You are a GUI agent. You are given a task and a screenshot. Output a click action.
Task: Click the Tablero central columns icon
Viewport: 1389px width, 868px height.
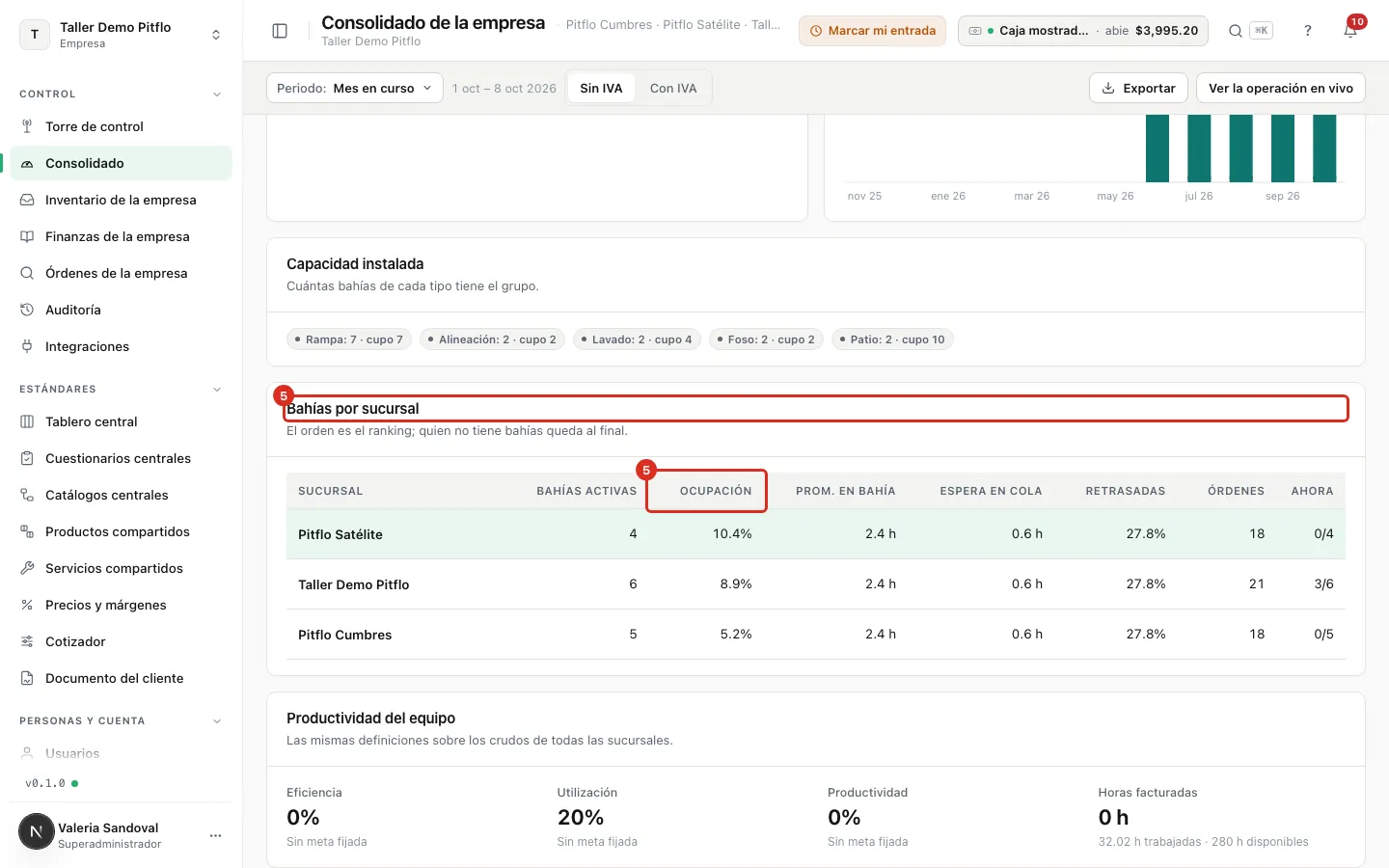click(27, 421)
